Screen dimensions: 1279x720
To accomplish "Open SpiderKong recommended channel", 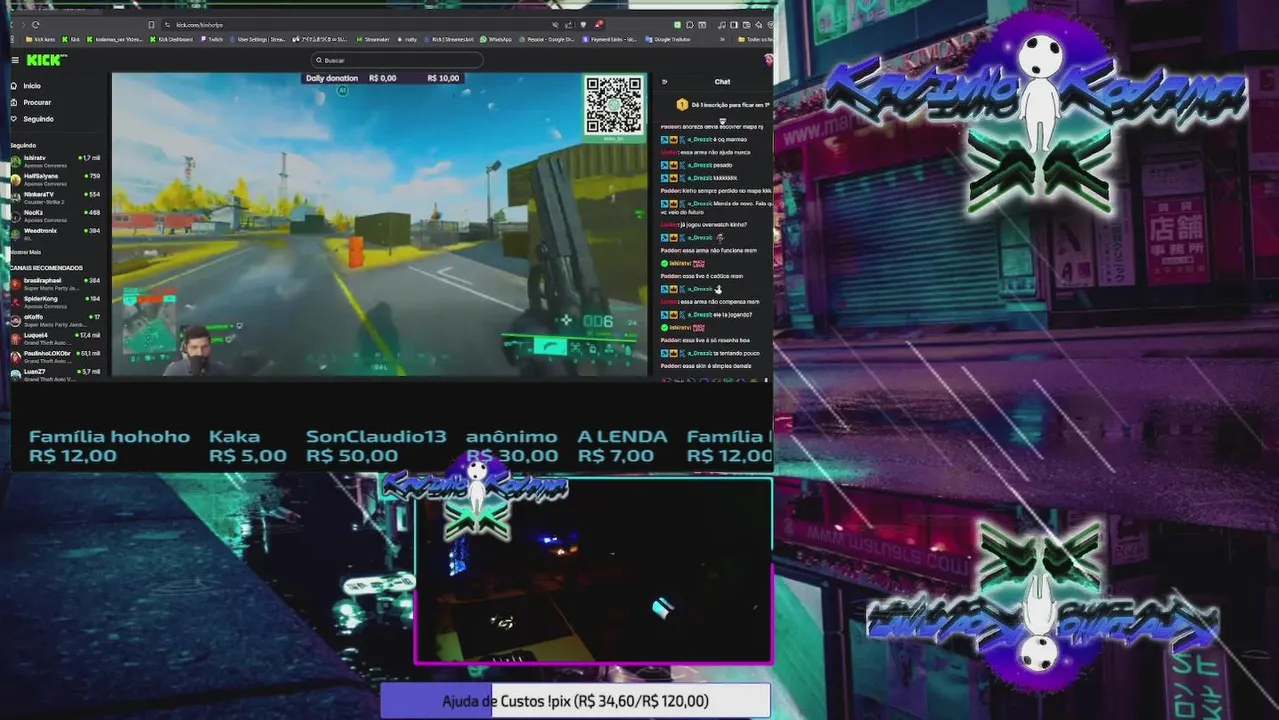I will 55,301.
